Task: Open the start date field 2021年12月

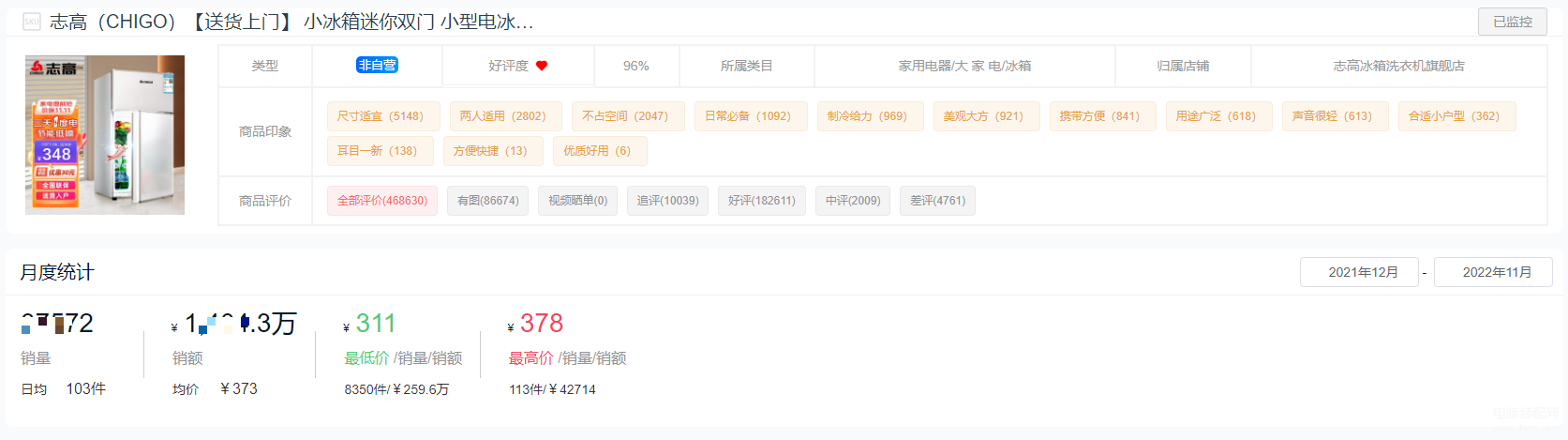Action: tap(1359, 272)
